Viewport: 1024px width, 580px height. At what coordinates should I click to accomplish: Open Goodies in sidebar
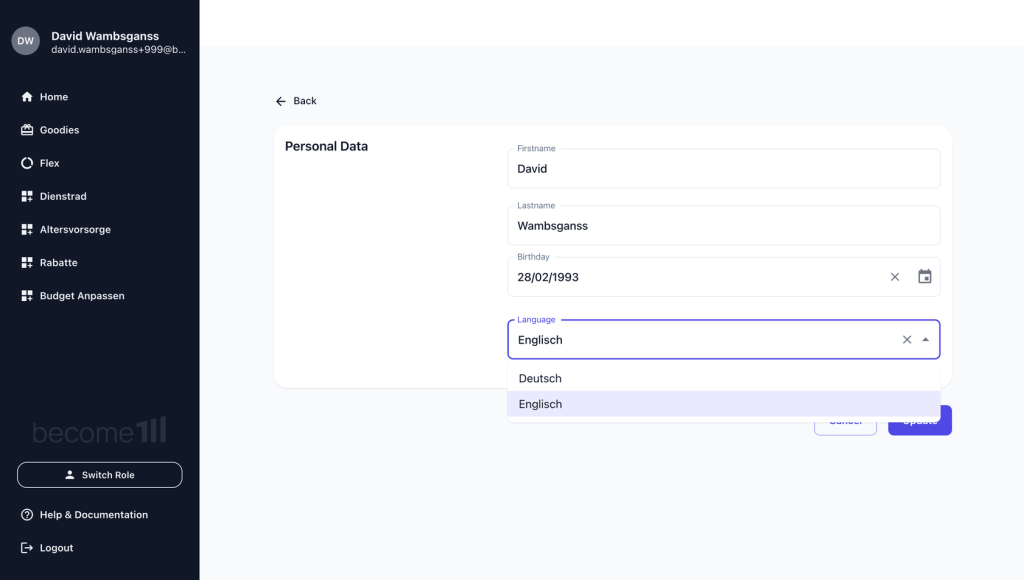[59, 130]
